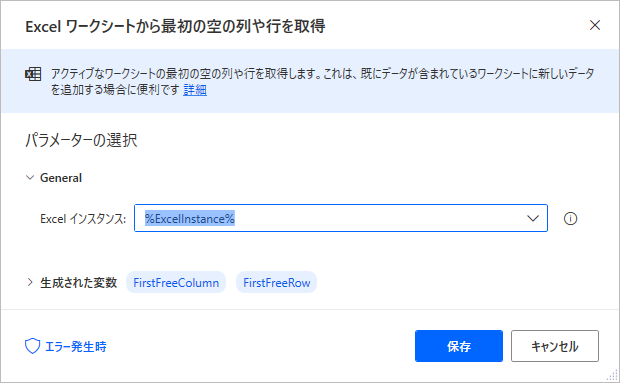Click the パラメーターの選択 heading

(x=81, y=140)
